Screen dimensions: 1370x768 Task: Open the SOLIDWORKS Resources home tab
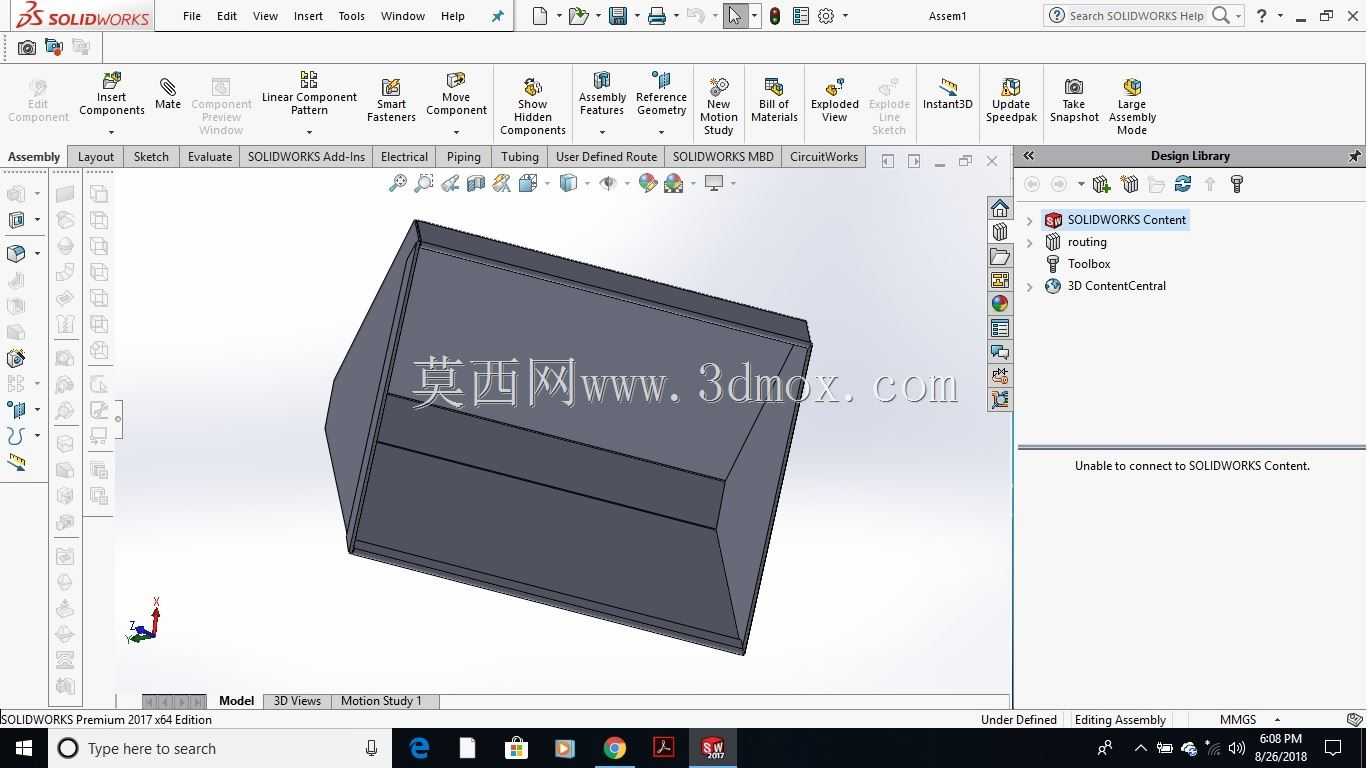(x=1000, y=208)
